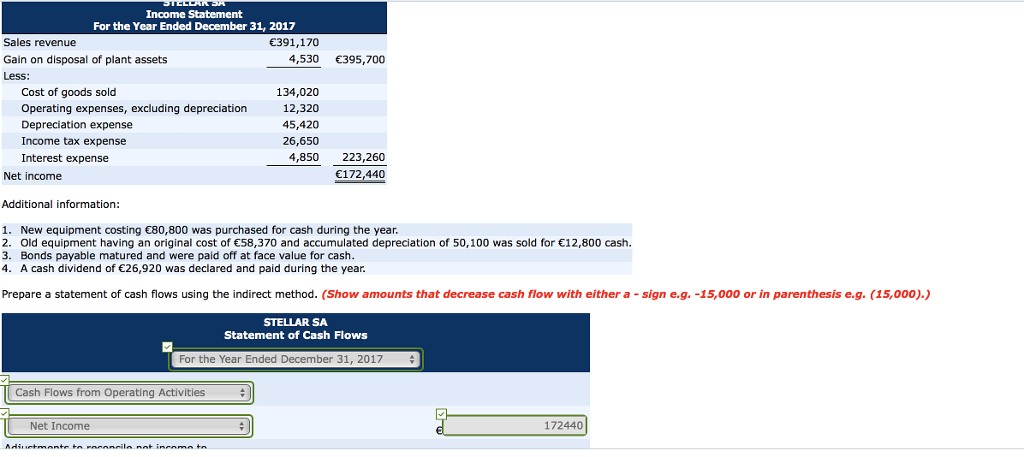Click the green checkmark above the 172440 amount field
Screen dimensions: 1024x457
click(441, 413)
